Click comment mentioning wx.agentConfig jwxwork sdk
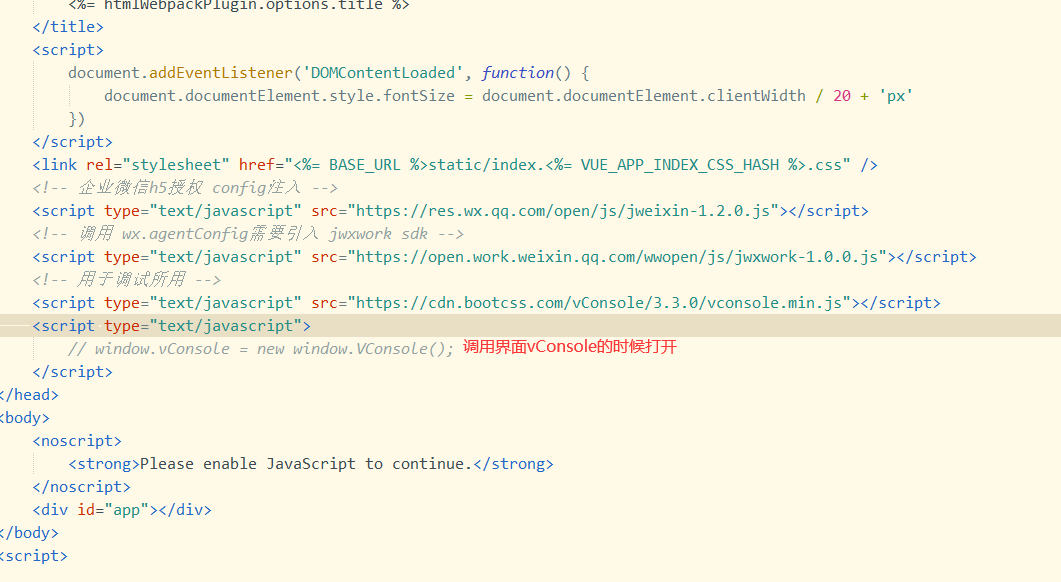 point(248,234)
